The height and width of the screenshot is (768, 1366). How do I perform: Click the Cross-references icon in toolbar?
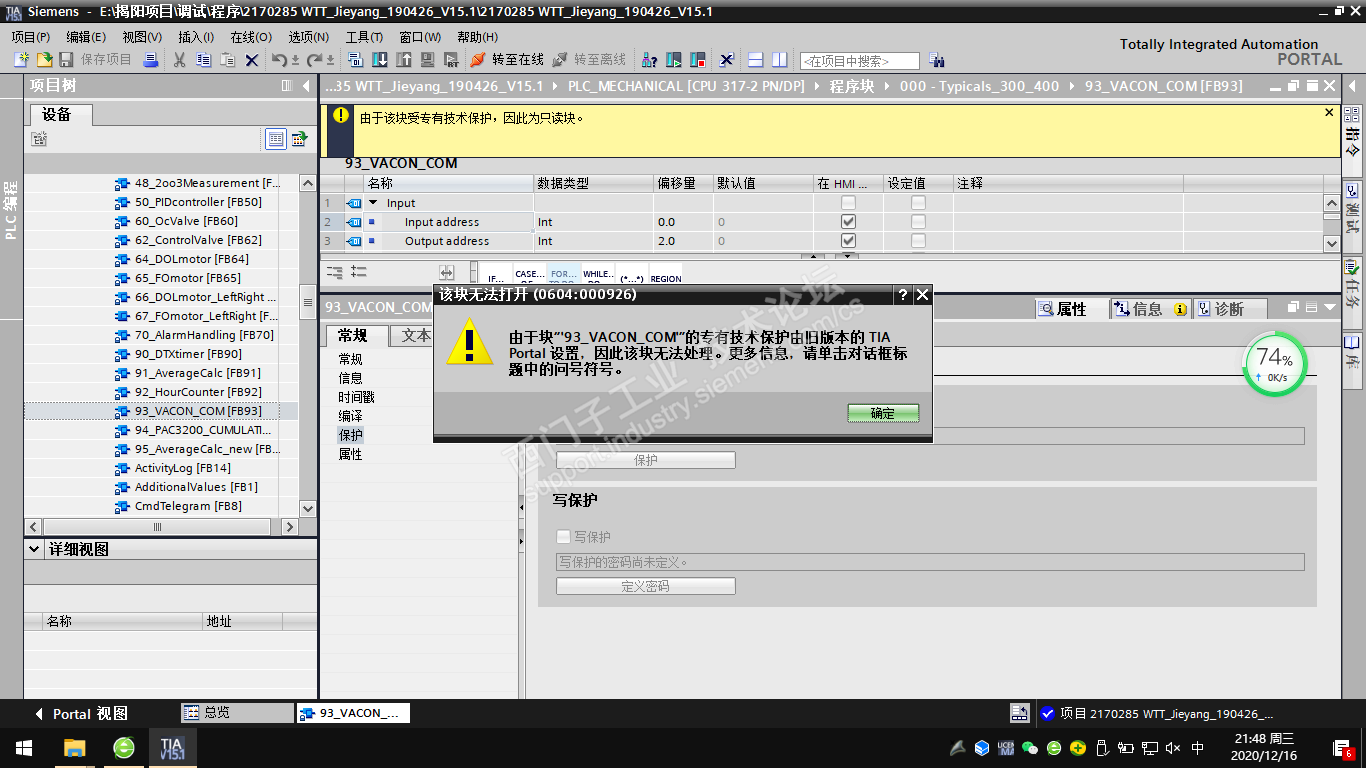coord(727,60)
